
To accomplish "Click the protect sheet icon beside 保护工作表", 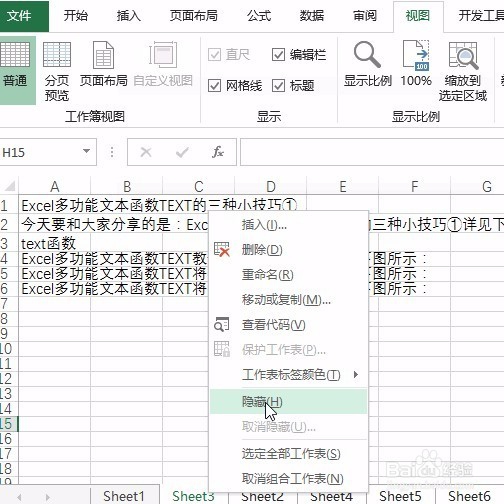I will (222, 349).
